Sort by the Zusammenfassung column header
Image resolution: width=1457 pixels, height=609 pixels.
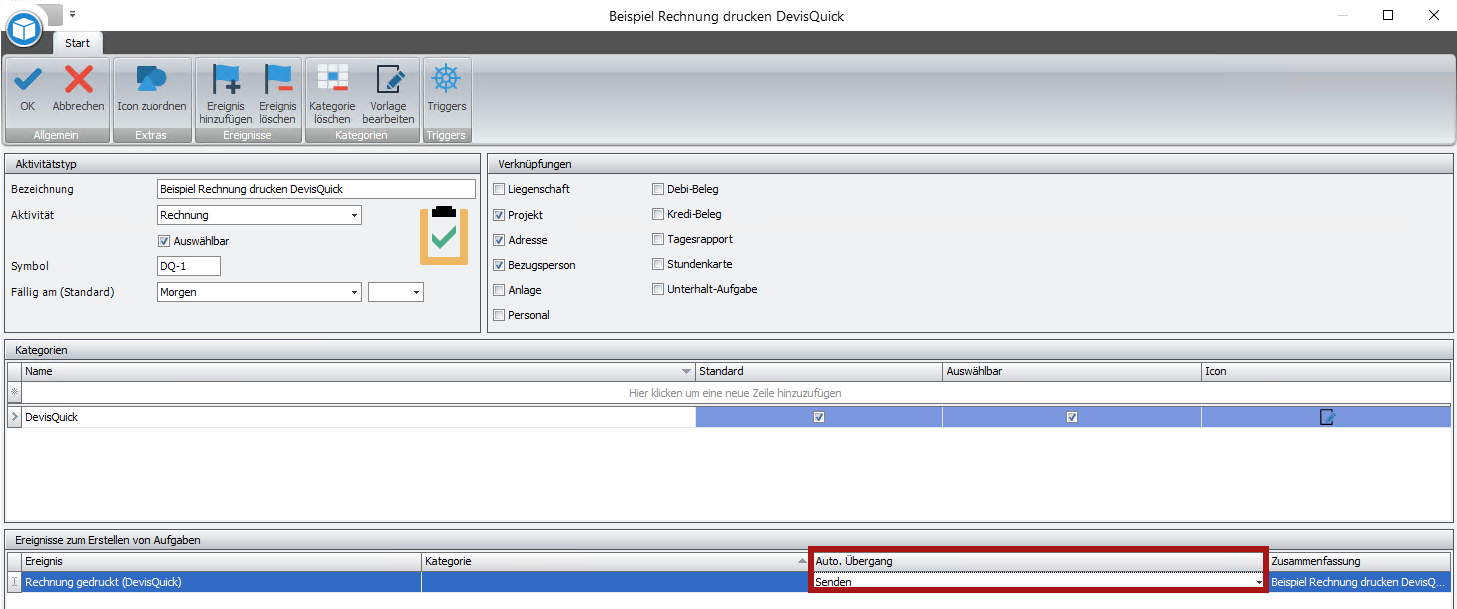(x=1359, y=561)
